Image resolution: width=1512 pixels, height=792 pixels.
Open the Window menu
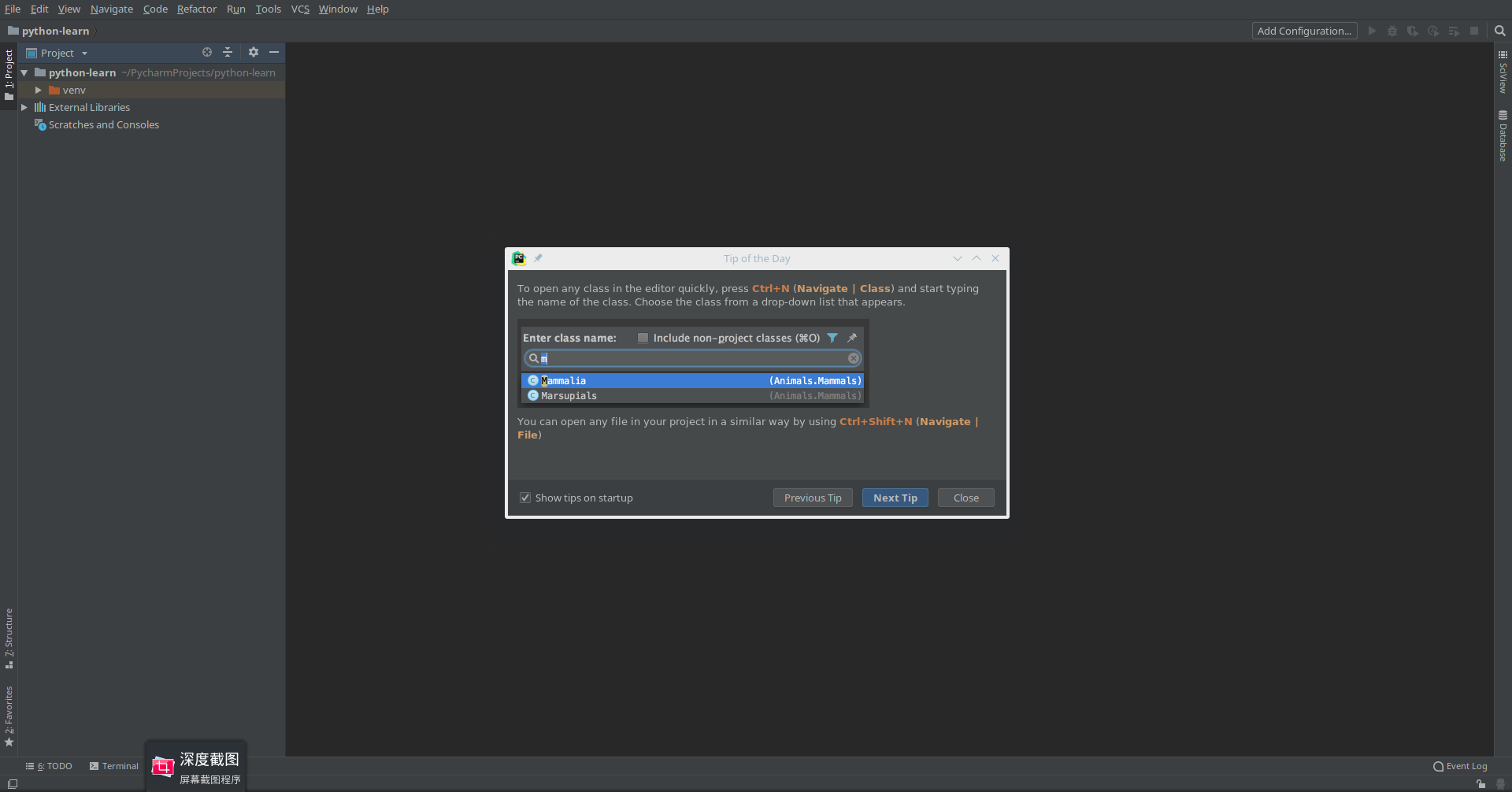coord(338,9)
